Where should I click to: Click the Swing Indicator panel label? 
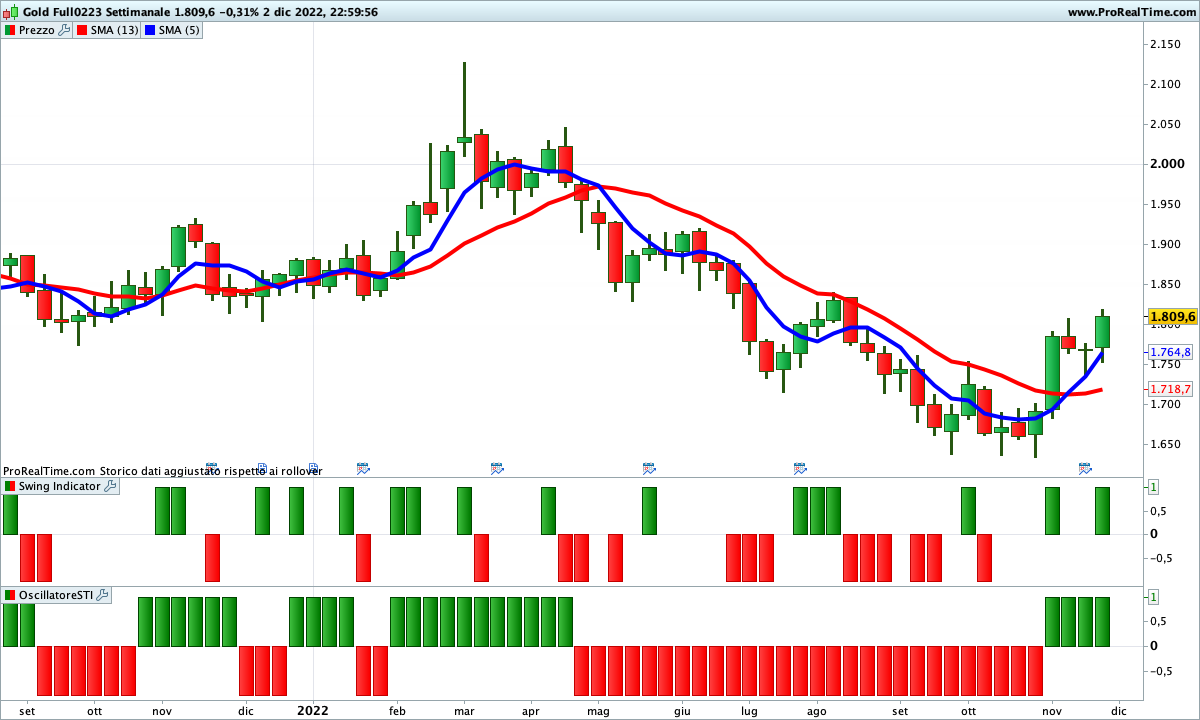(60, 486)
